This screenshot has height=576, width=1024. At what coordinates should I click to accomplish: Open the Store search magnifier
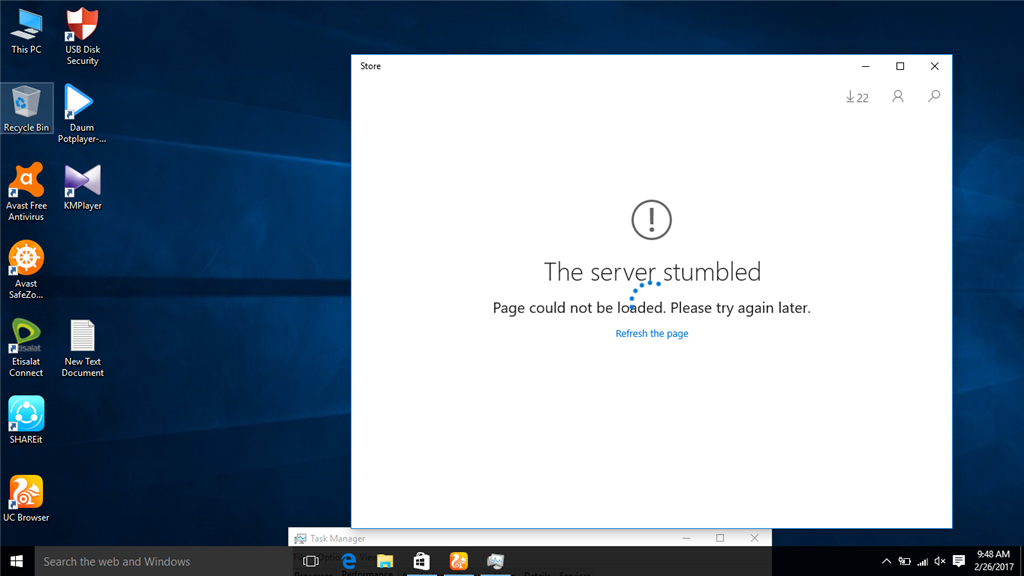[934, 97]
